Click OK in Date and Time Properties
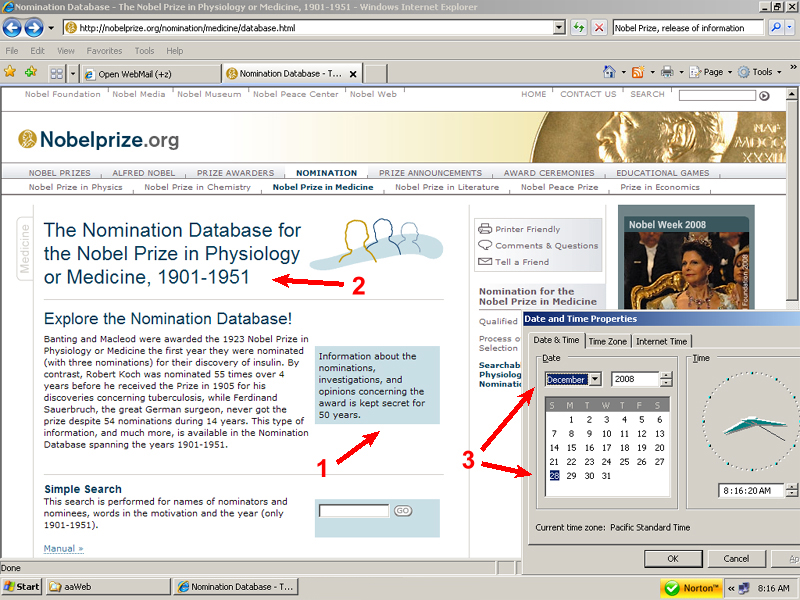The width and height of the screenshot is (800, 600). pyautogui.click(x=673, y=559)
